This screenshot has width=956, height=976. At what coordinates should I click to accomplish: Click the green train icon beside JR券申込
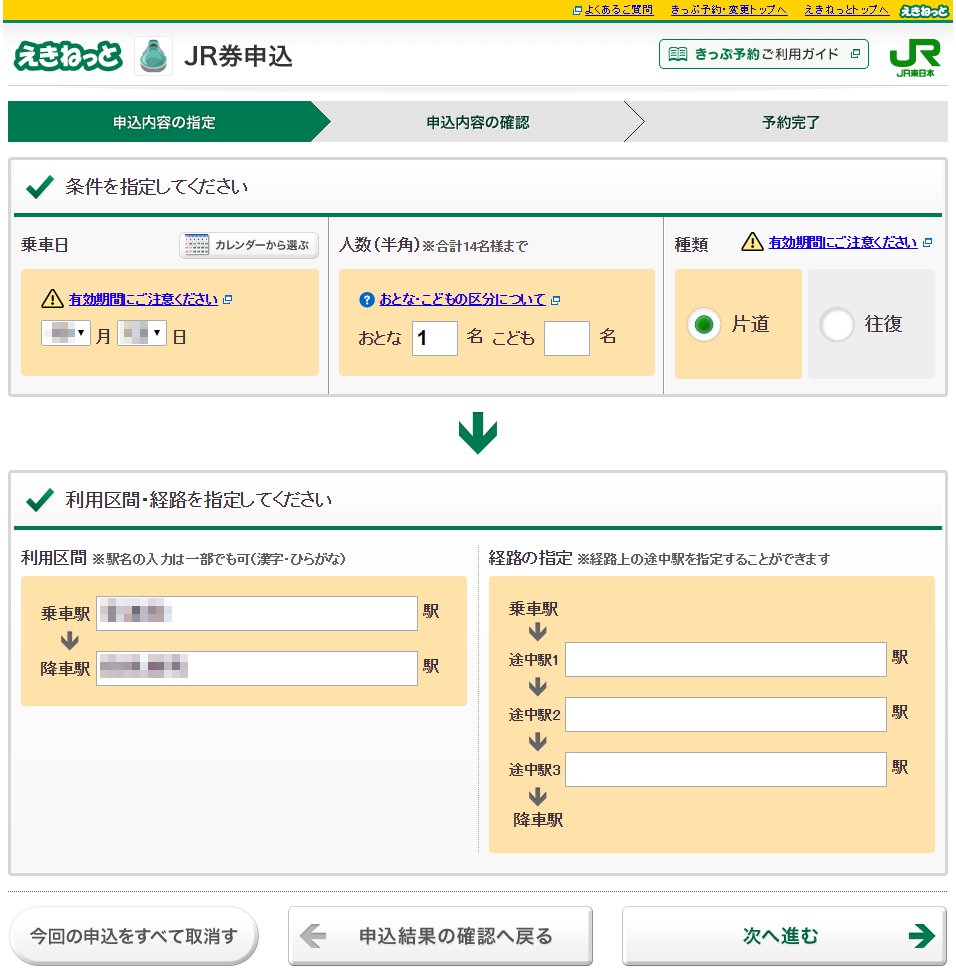153,57
